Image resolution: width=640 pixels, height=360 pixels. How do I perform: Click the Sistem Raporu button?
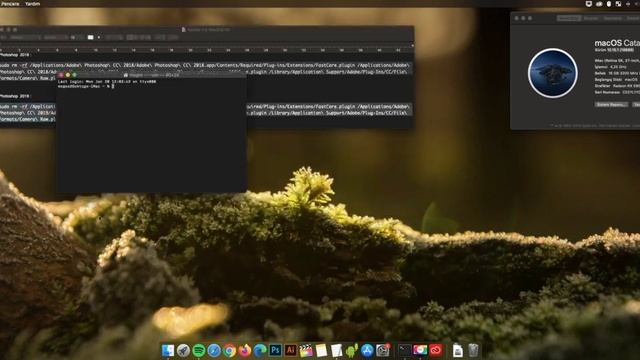tap(611, 104)
